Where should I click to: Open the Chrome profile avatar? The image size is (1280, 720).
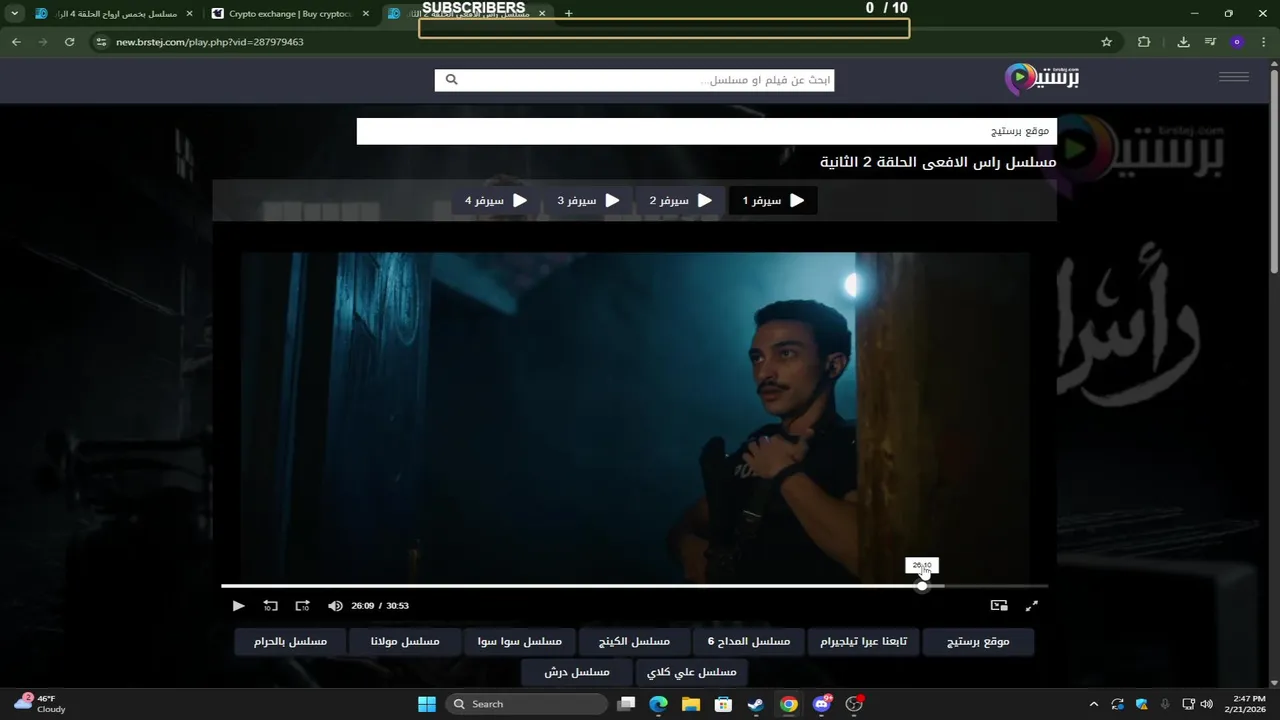pos(1237,42)
